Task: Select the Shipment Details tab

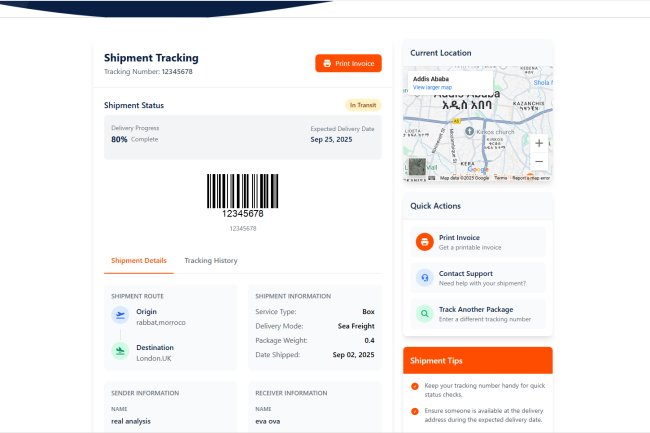Action: point(138,261)
